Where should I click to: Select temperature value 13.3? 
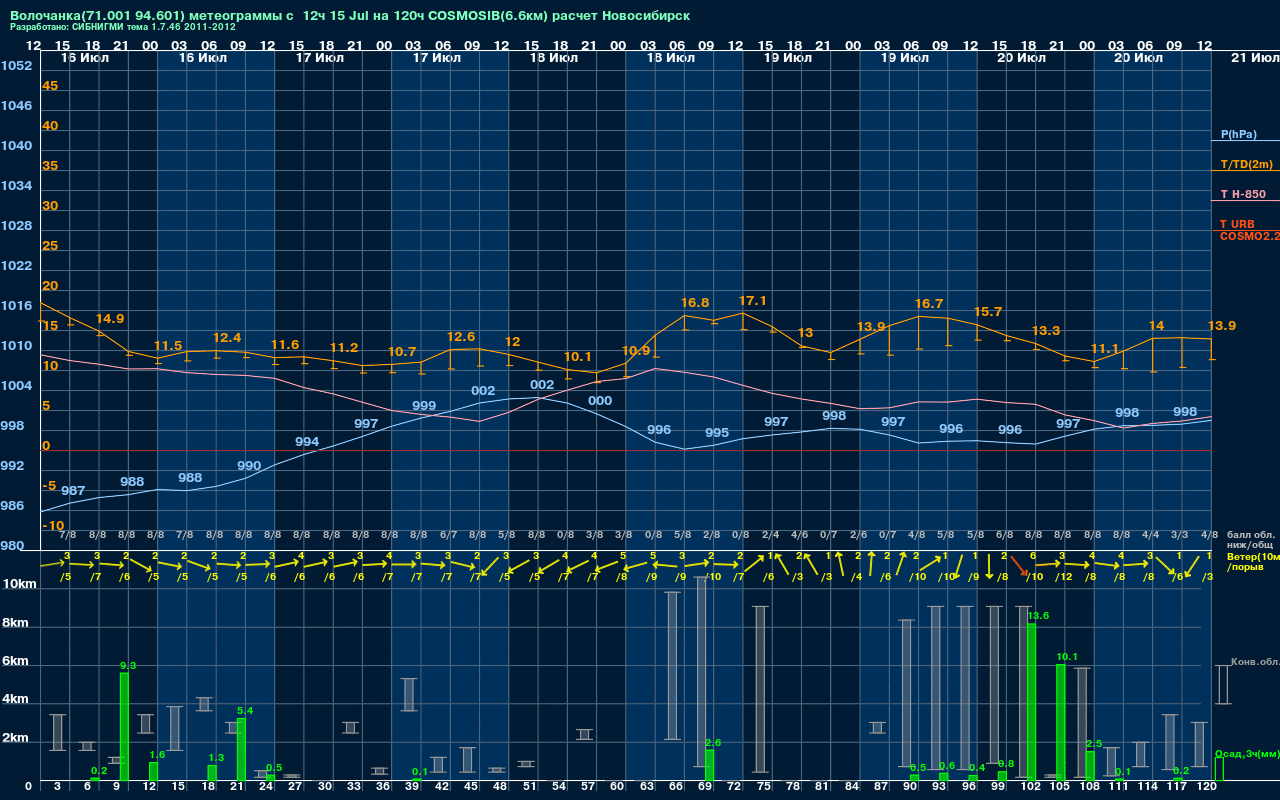coord(1046,331)
